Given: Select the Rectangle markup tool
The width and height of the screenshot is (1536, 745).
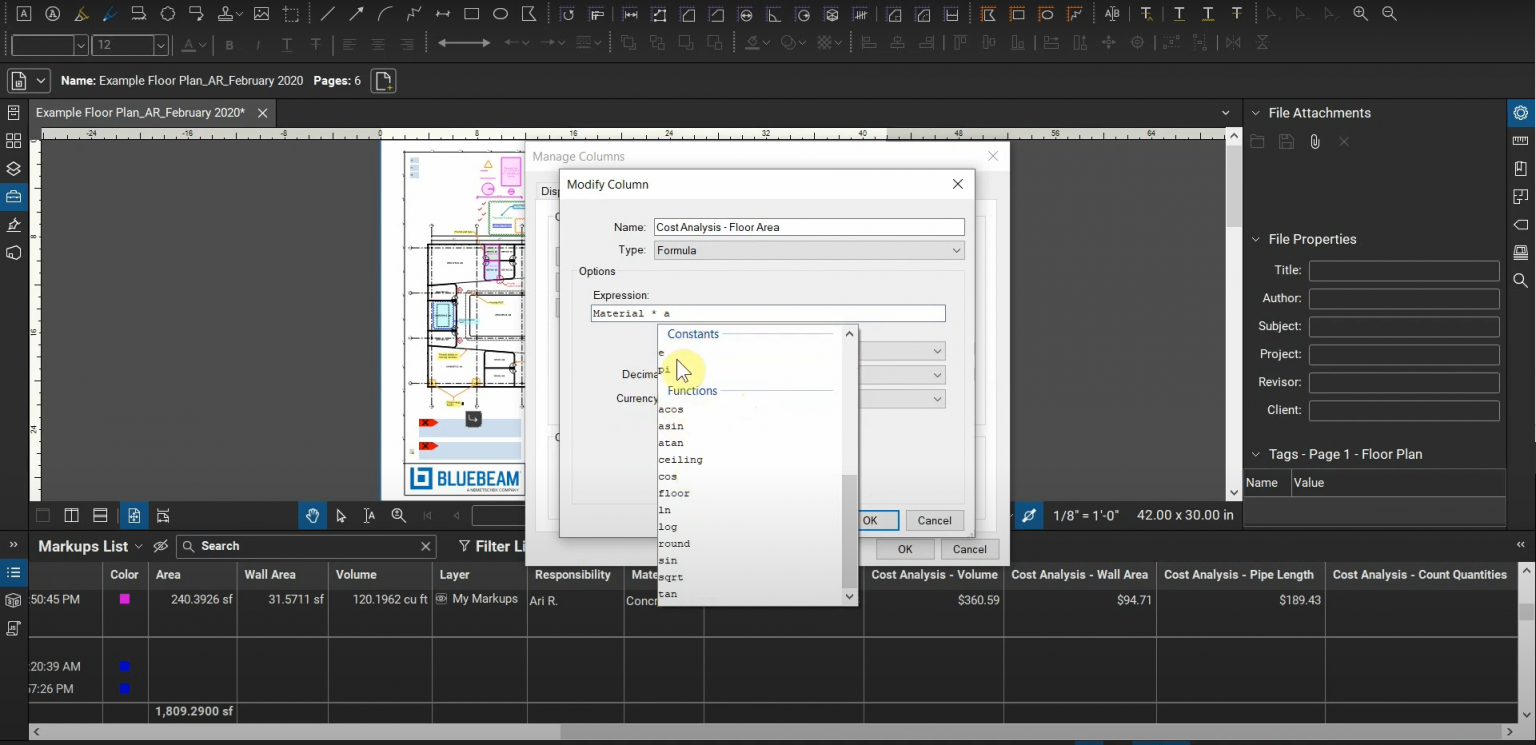Looking at the screenshot, I should point(471,13).
